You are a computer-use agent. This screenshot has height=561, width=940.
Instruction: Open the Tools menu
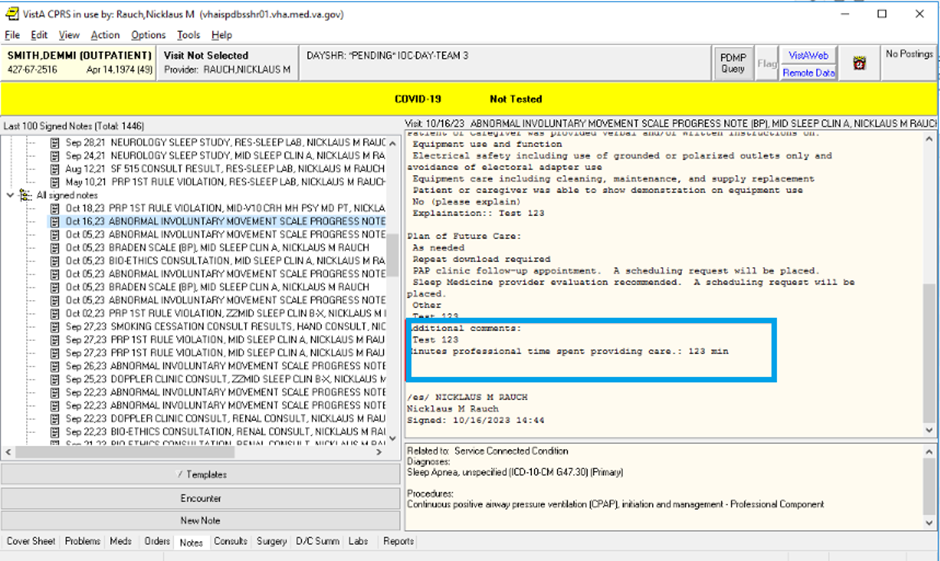pyautogui.click(x=188, y=35)
